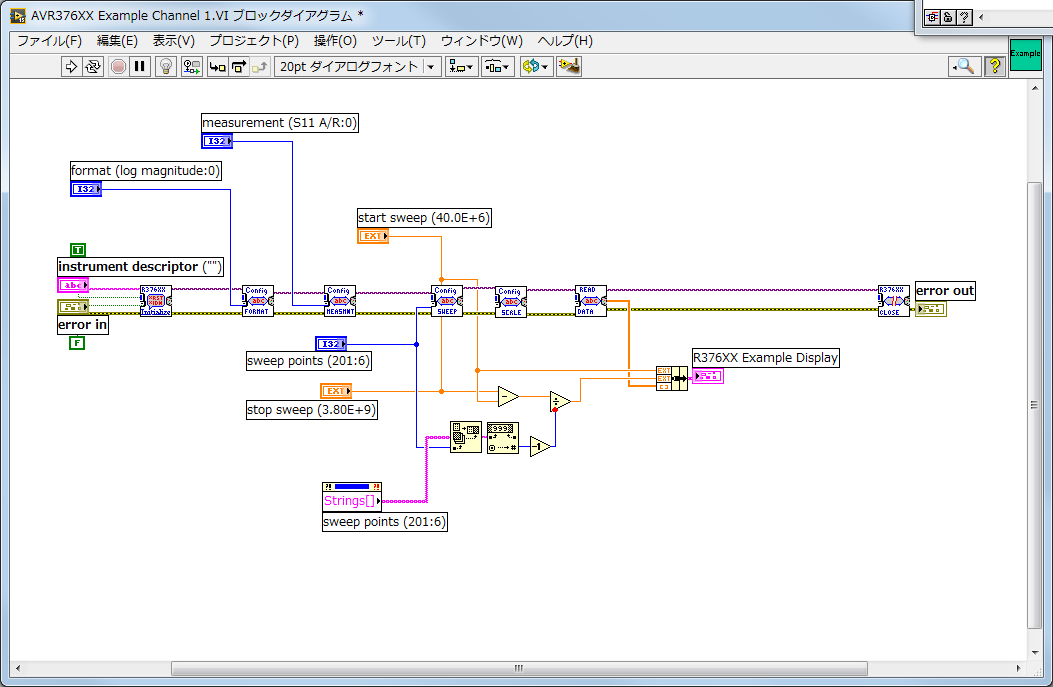Select the format I32 terminal
Image resolution: width=1053 pixels, height=687 pixels.
click(86, 189)
